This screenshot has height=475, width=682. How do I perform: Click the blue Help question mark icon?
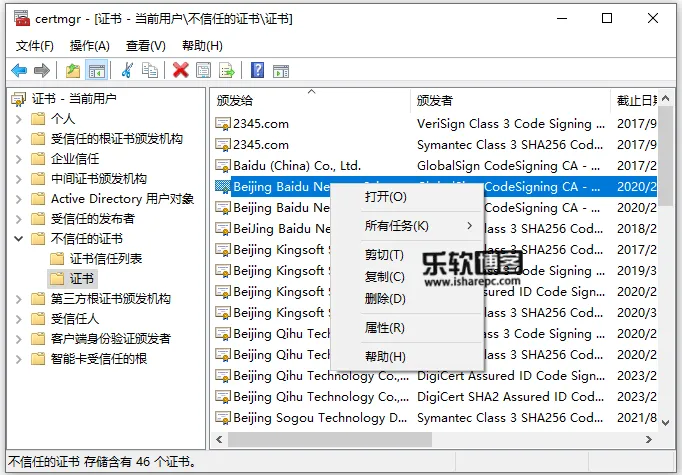point(257,70)
